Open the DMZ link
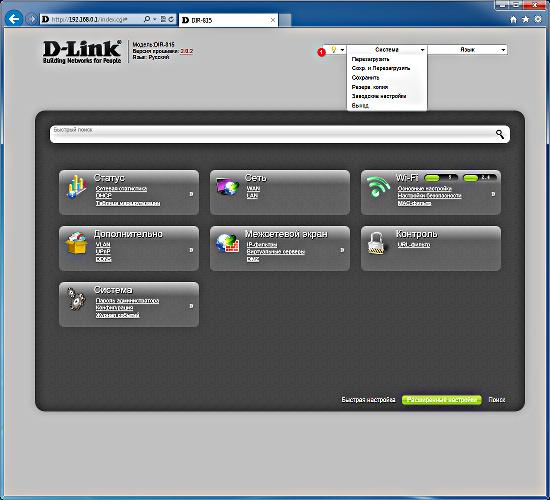 coord(253,259)
